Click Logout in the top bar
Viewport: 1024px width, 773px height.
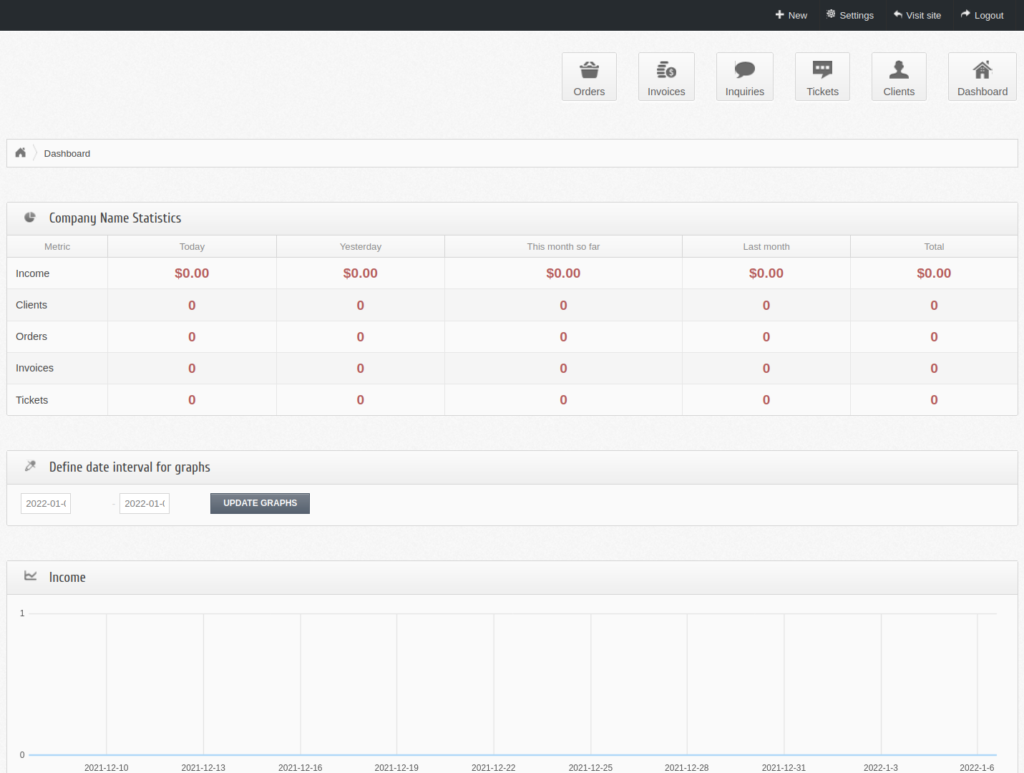click(981, 15)
